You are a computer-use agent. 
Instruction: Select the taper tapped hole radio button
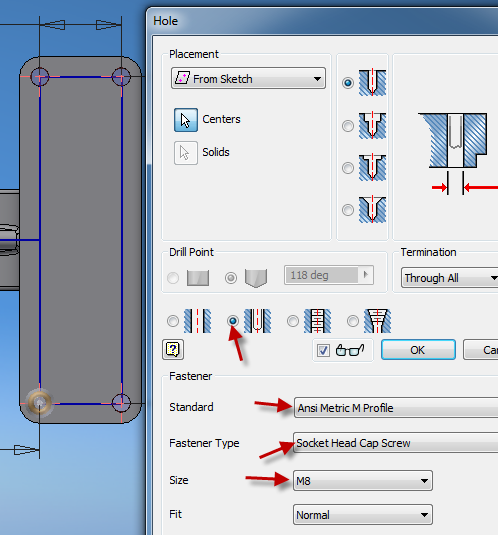click(x=353, y=321)
